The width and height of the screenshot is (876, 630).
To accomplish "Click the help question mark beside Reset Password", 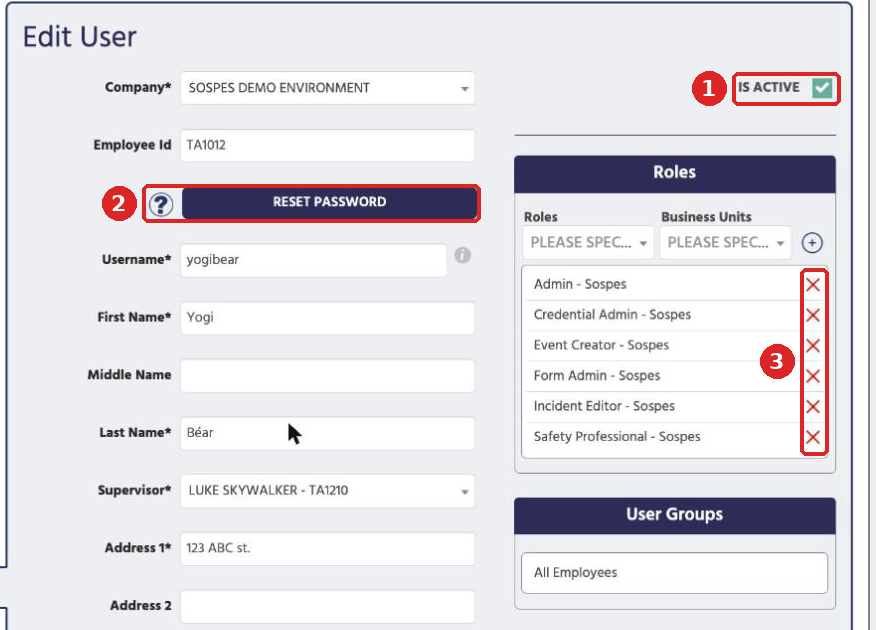I will click(161, 204).
